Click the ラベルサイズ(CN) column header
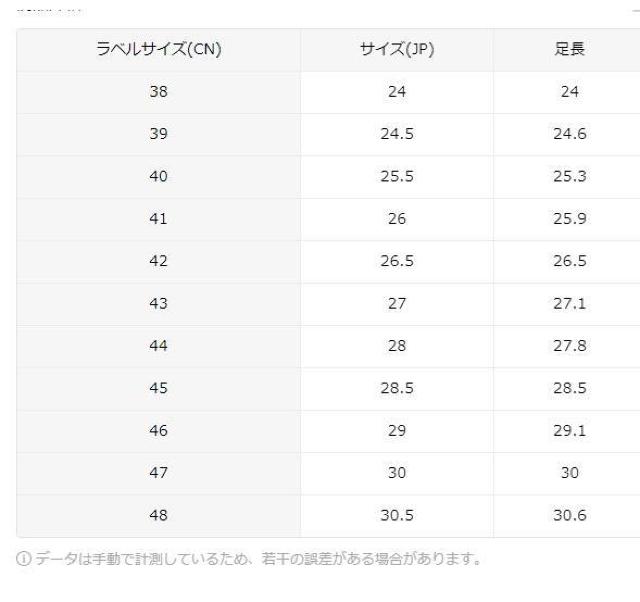 [158, 50]
